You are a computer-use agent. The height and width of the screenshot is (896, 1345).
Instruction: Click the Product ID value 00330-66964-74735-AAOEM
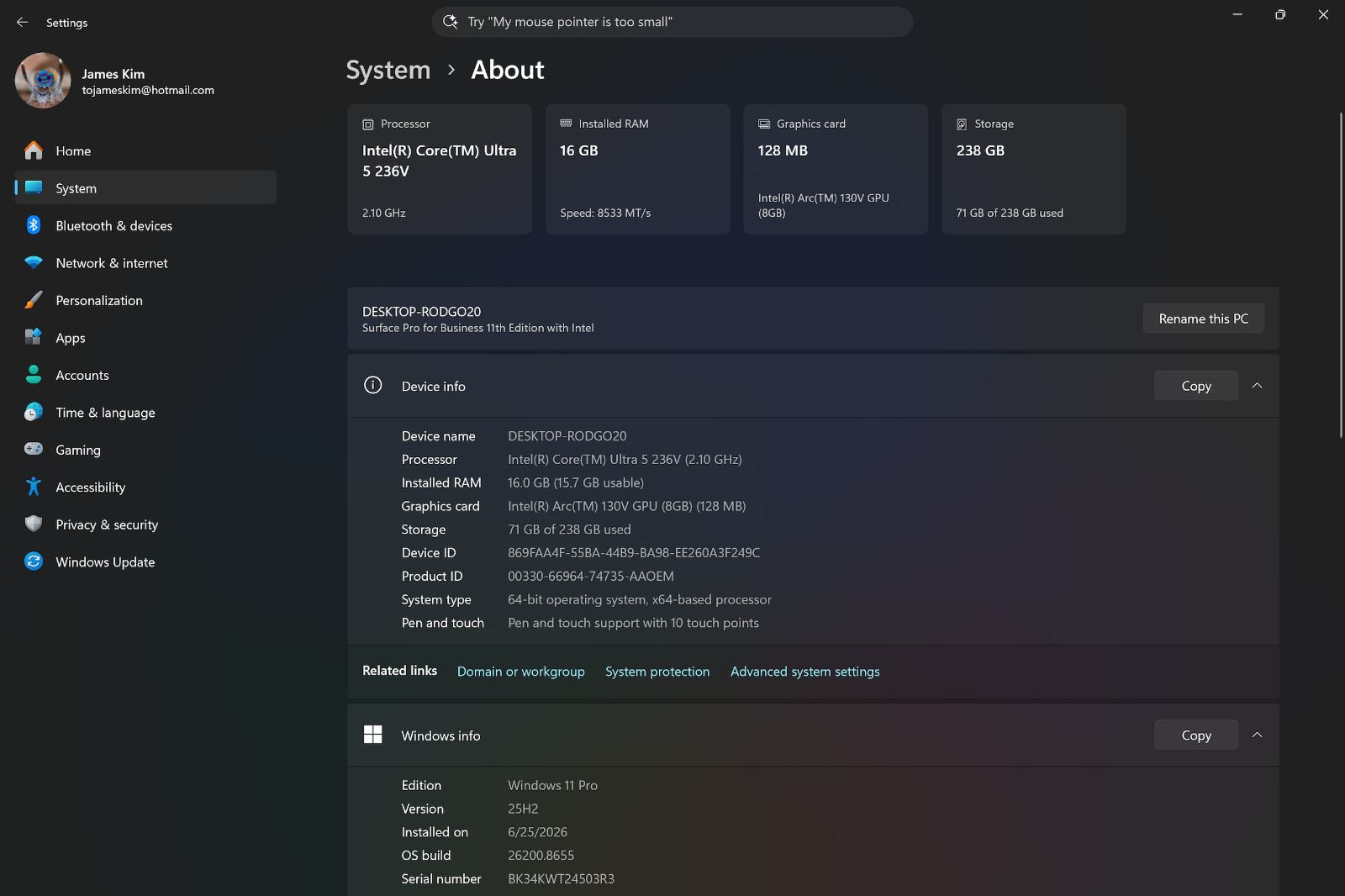click(x=591, y=577)
